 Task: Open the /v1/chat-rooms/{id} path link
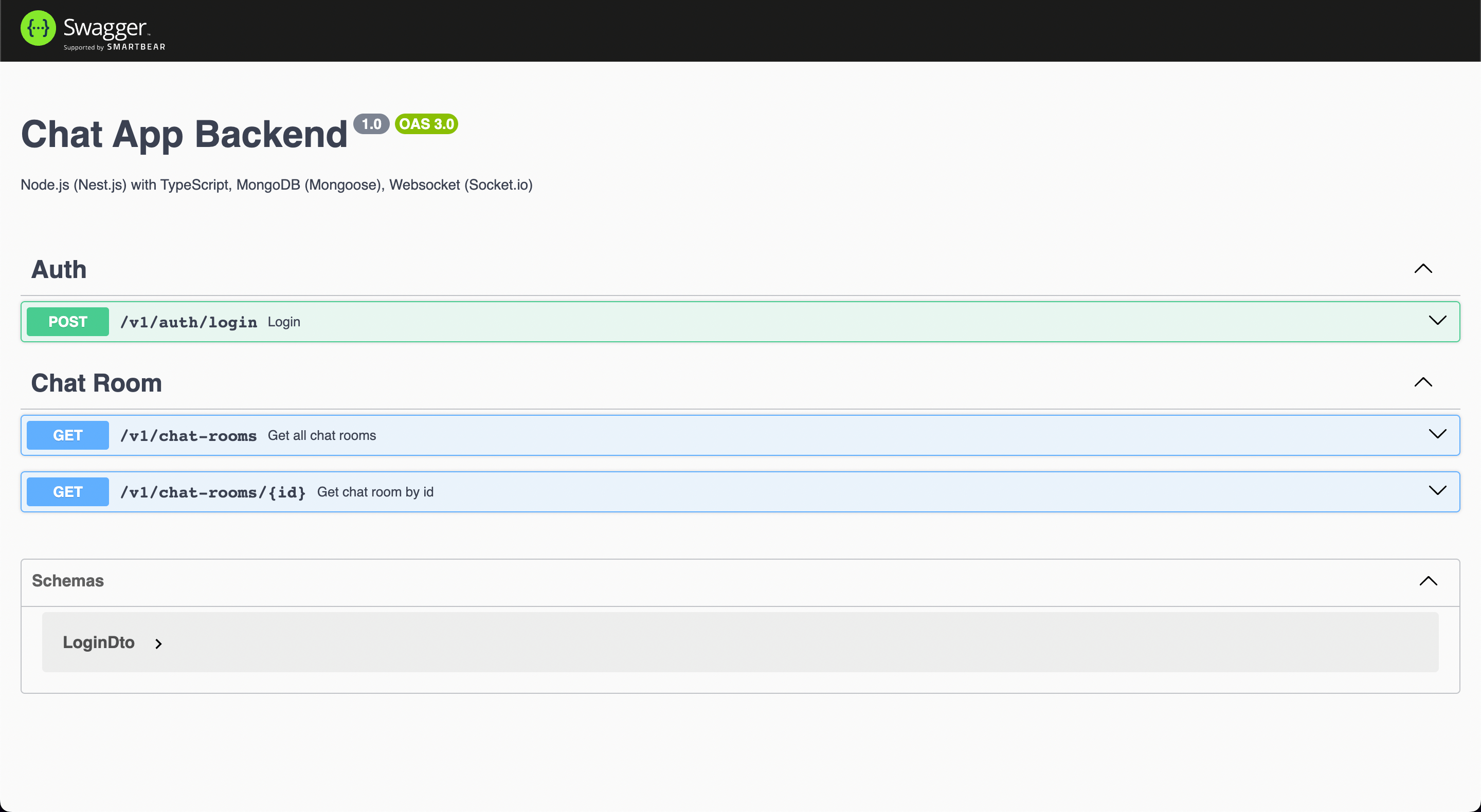tap(213, 492)
